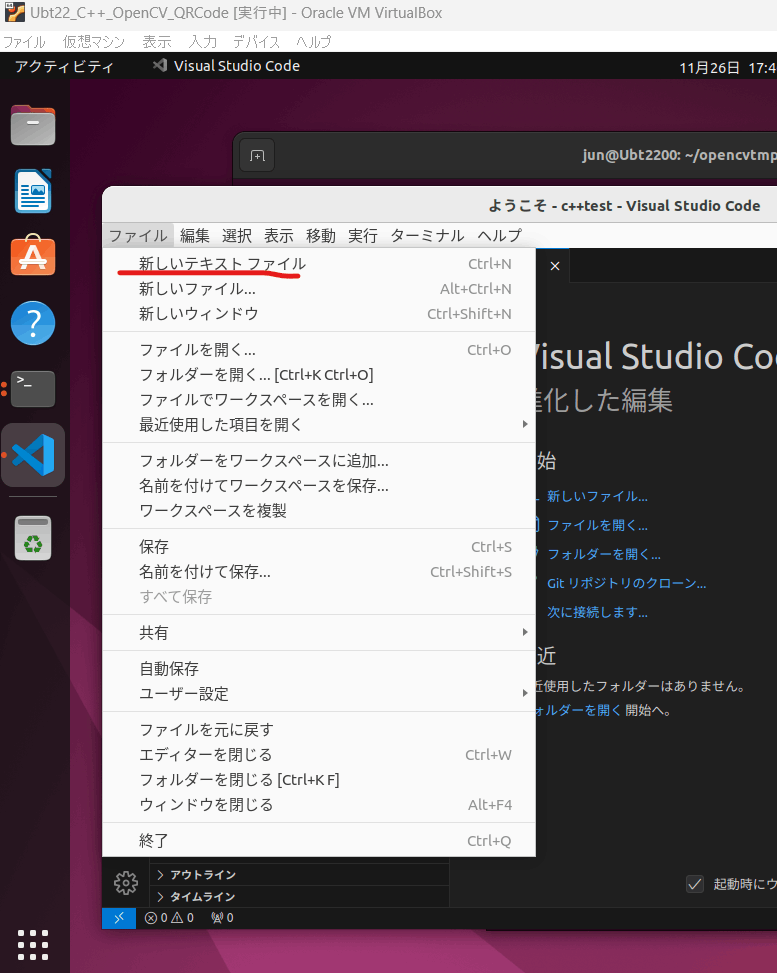Open ヘルプ menu in VS Code menu bar
This screenshot has width=777, height=973.
point(500,235)
